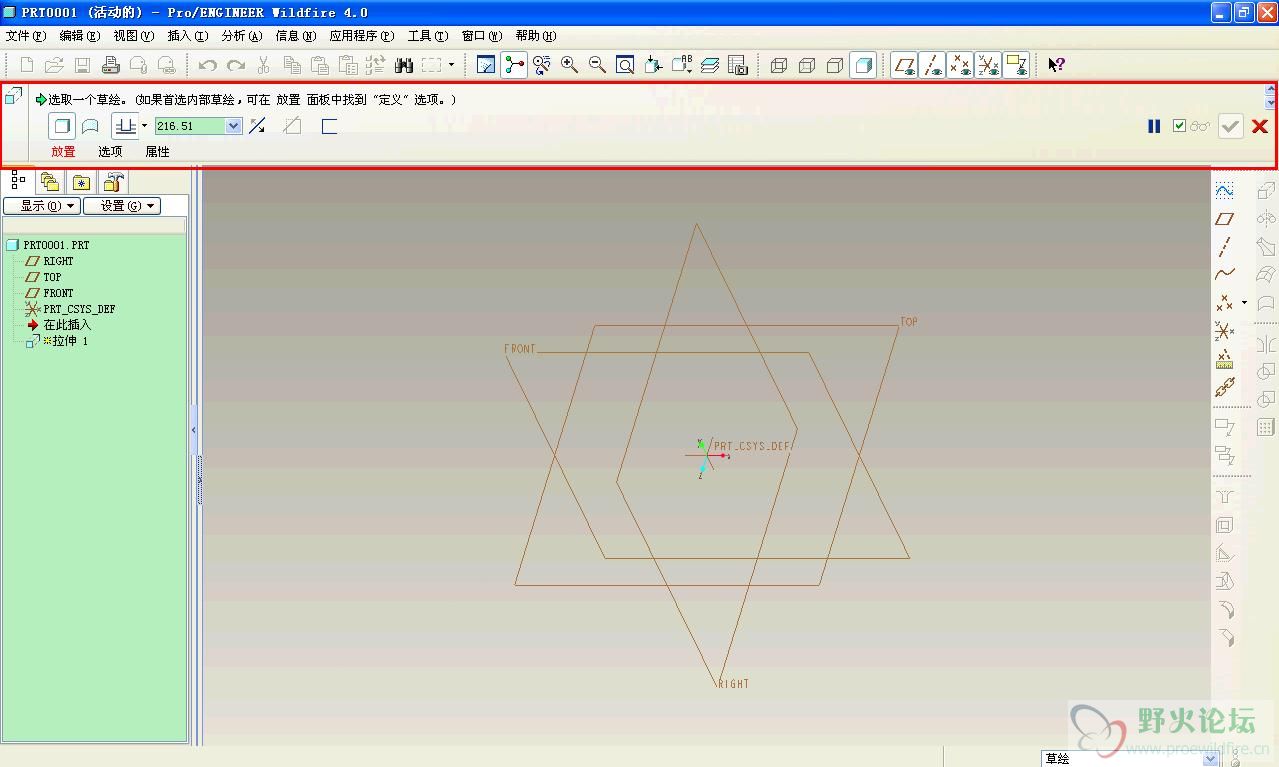Open the 文件 menu
This screenshot has height=767, width=1279.
tap(26, 36)
